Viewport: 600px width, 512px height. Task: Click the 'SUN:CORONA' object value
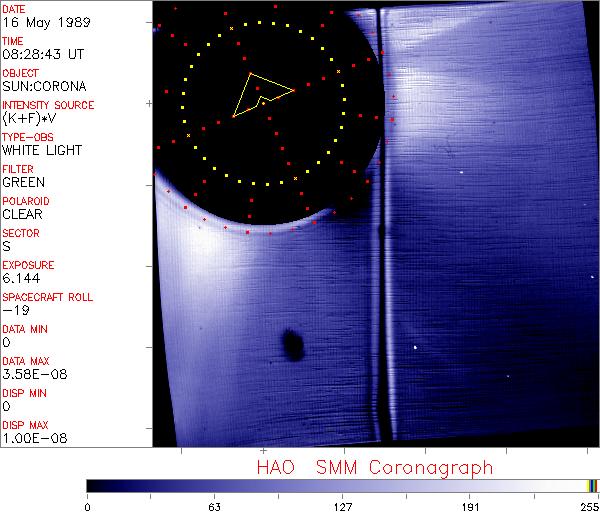click(37, 87)
